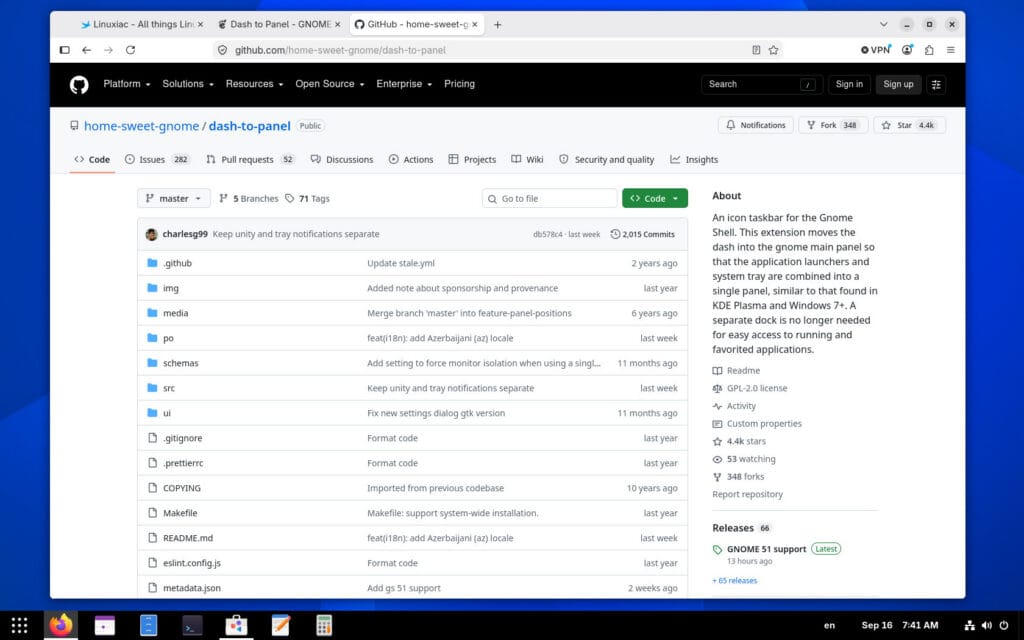Open the src folder
The image size is (1024, 640).
[x=168, y=388]
